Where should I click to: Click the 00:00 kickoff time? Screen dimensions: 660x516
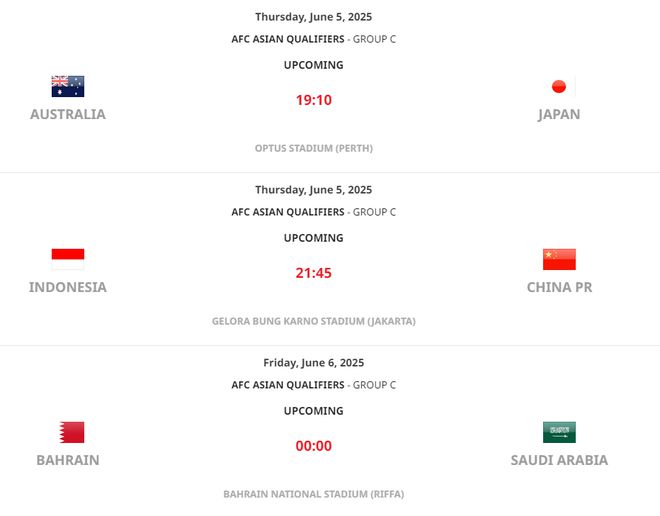[313, 446]
